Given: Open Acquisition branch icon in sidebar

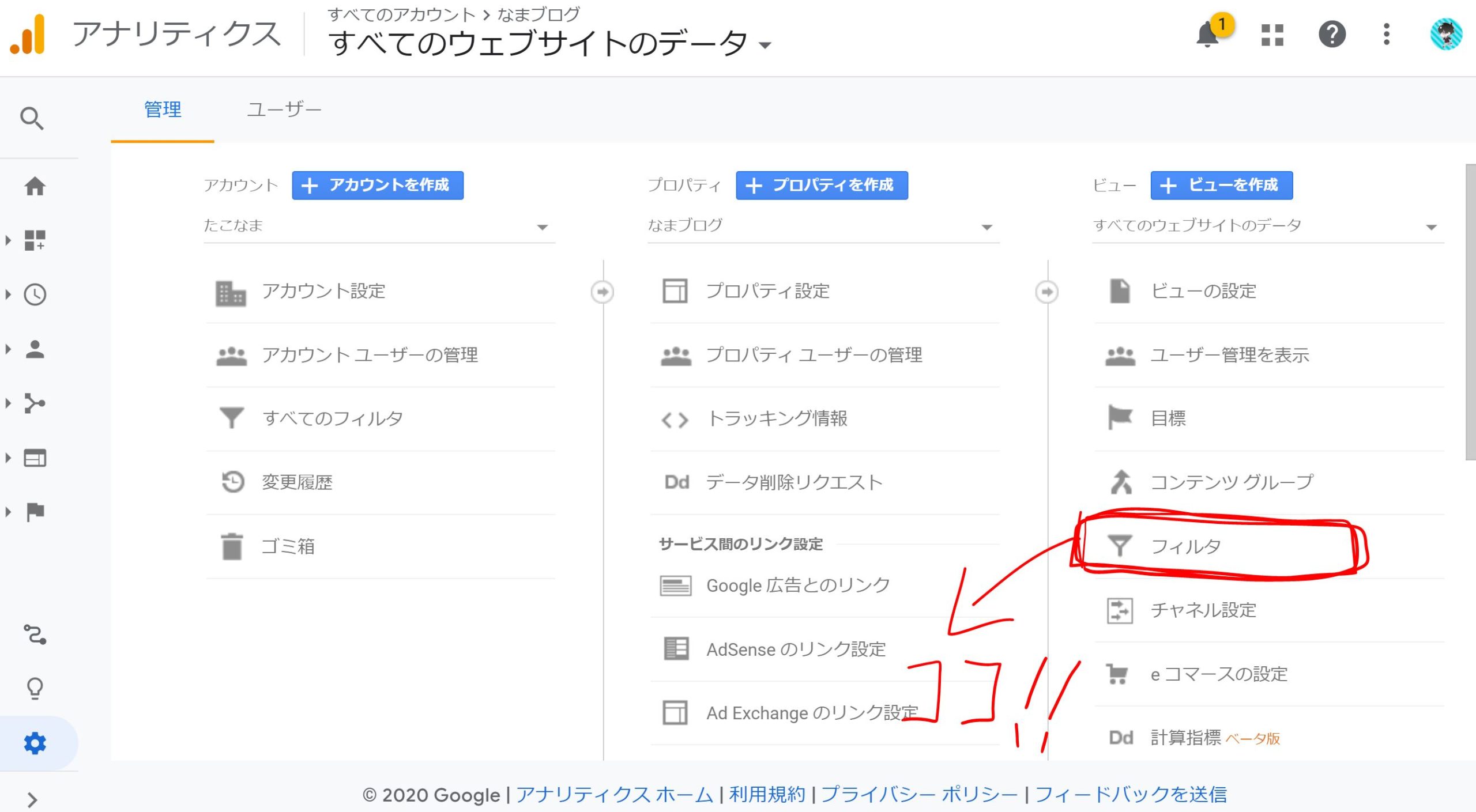Looking at the screenshot, I should (35, 403).
